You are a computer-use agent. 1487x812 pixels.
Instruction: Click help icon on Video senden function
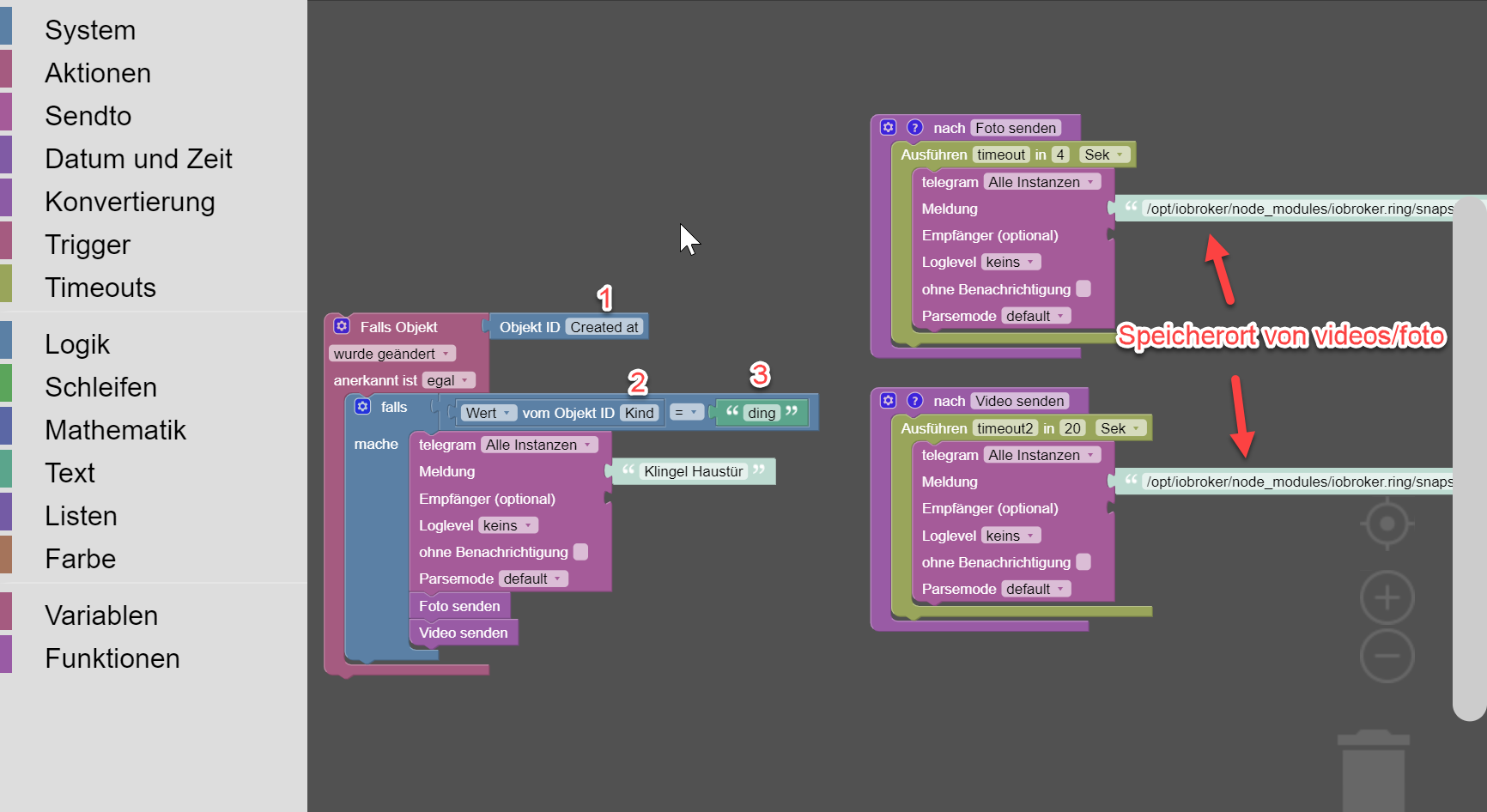coord(915,400)
